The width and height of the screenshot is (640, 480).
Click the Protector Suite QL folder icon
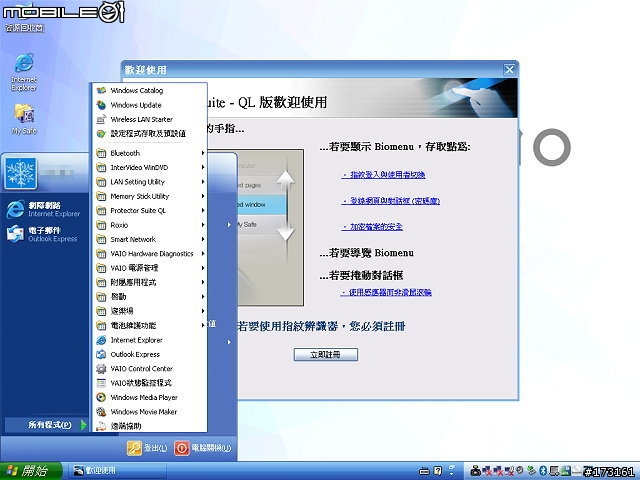(101, 211)
